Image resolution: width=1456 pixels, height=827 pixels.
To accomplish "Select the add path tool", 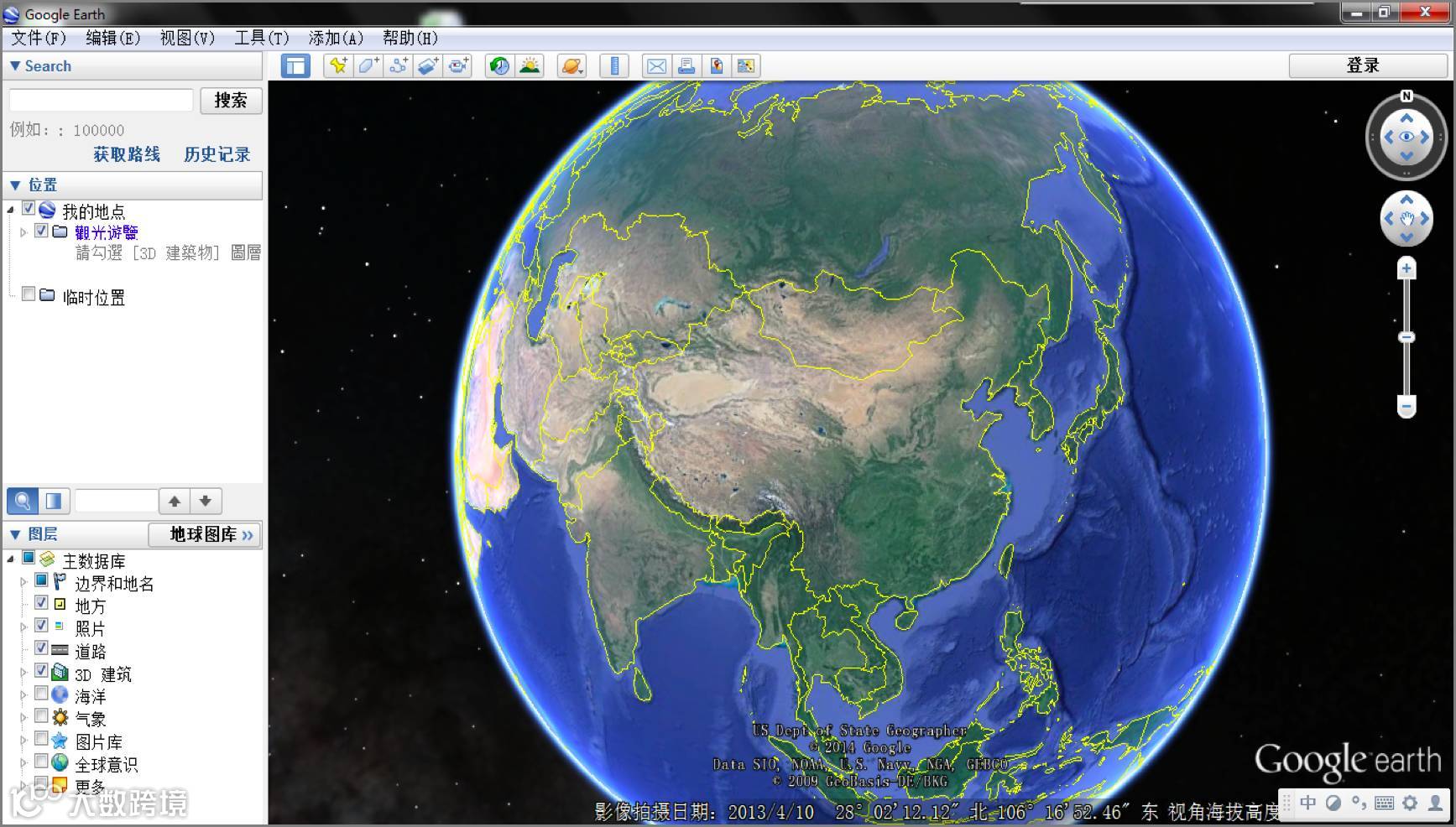I will (x=399, y=65).
